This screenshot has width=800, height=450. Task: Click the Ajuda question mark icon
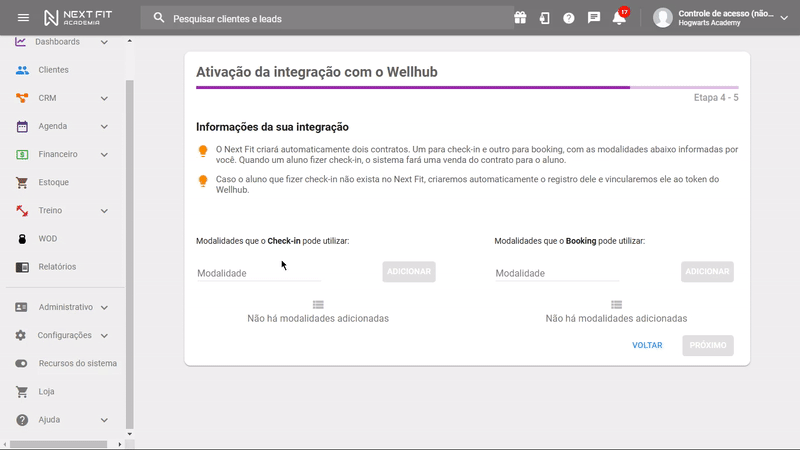pyautogui.click(x=22, y=420)
